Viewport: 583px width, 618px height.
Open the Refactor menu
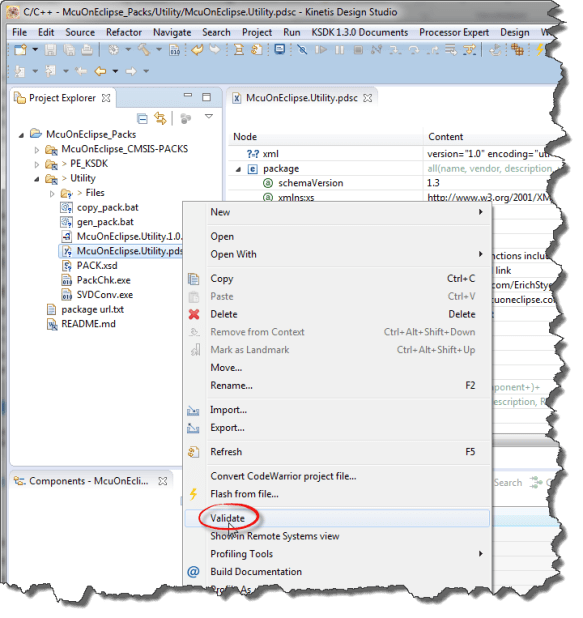(123, 32)
